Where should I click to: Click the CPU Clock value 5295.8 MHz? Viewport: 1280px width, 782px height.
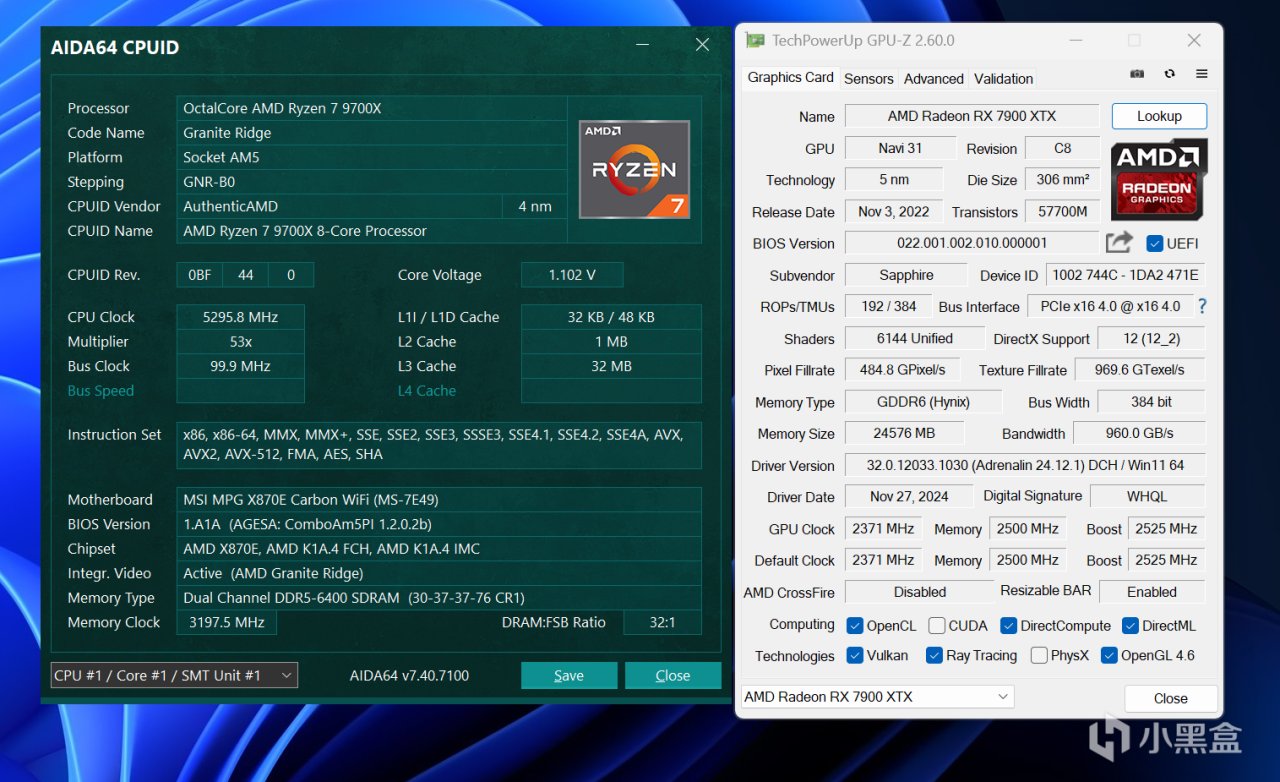click(240, 317)
